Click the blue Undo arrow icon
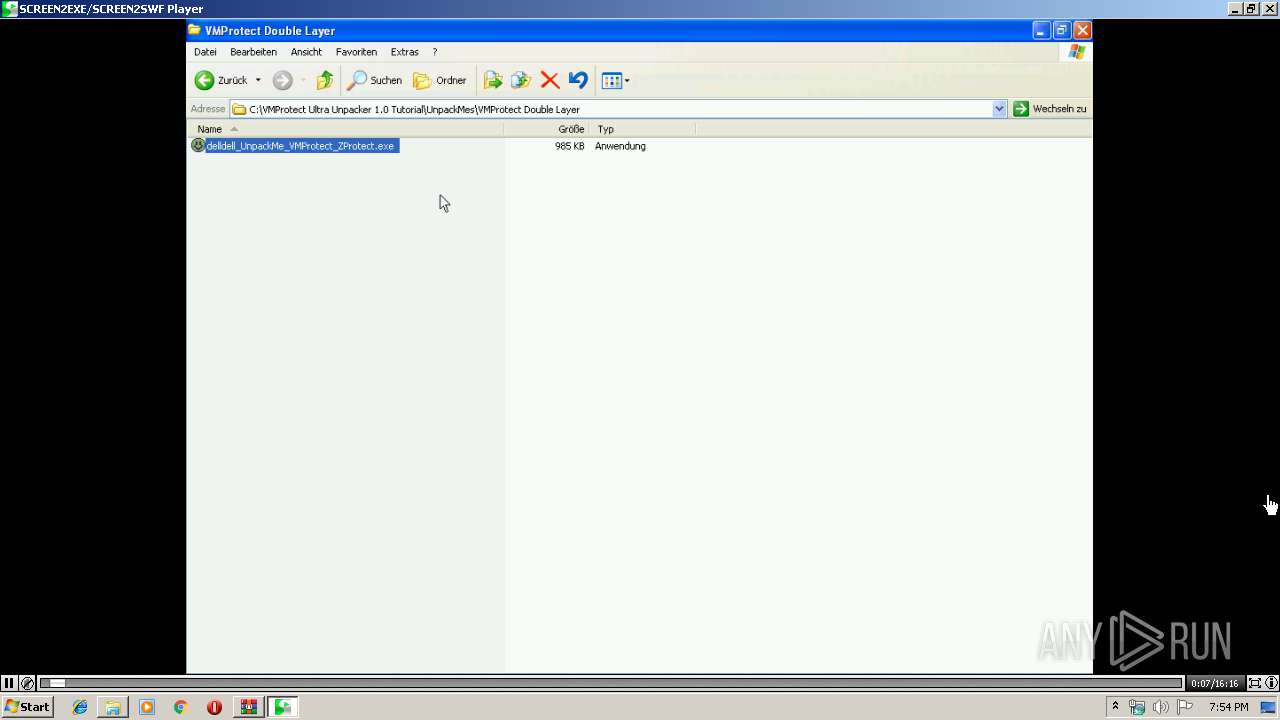1280x720 pixels. point(578,80)
